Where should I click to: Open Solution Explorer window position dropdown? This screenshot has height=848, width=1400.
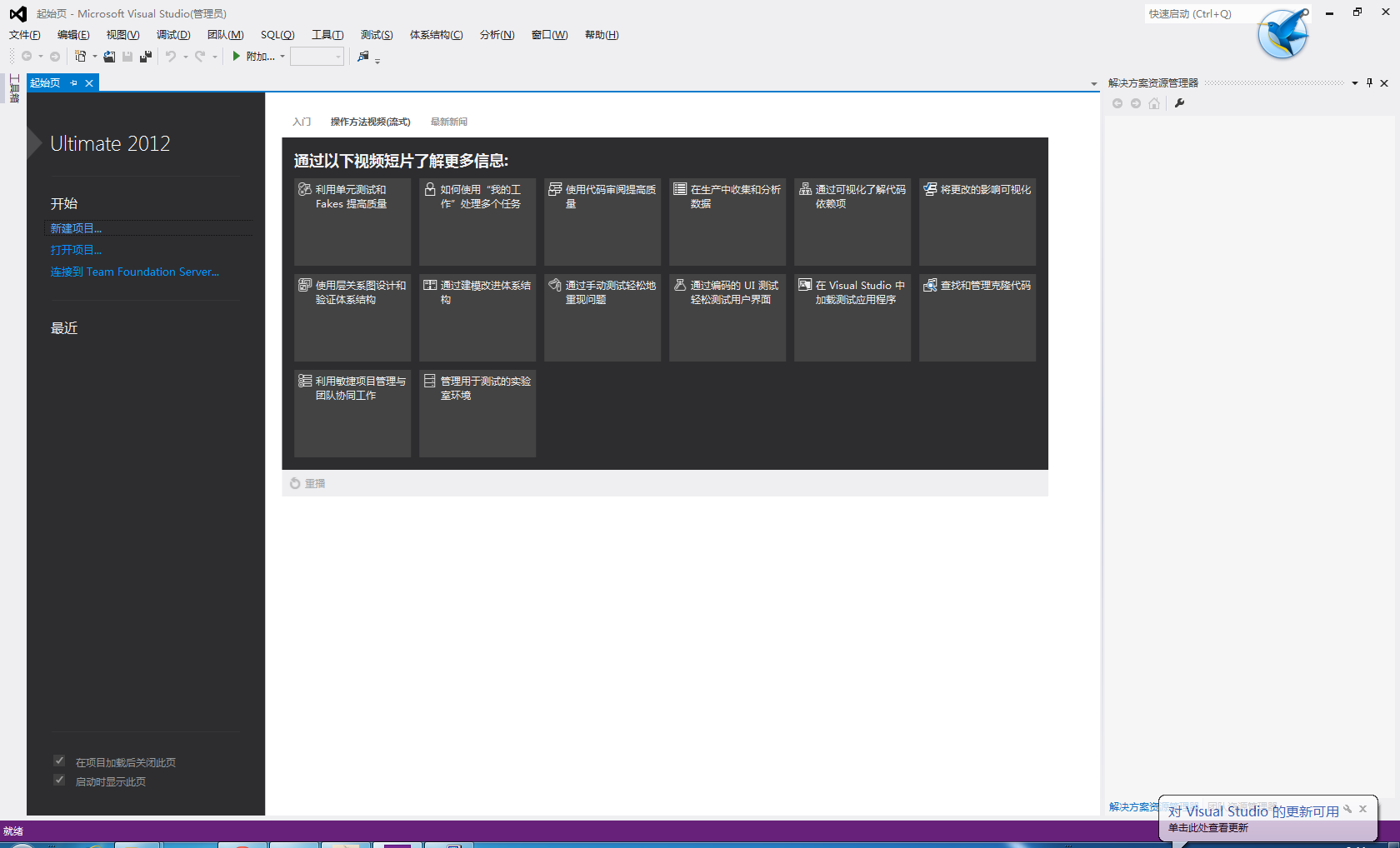pyautogui.click(x=1355, y=82)
